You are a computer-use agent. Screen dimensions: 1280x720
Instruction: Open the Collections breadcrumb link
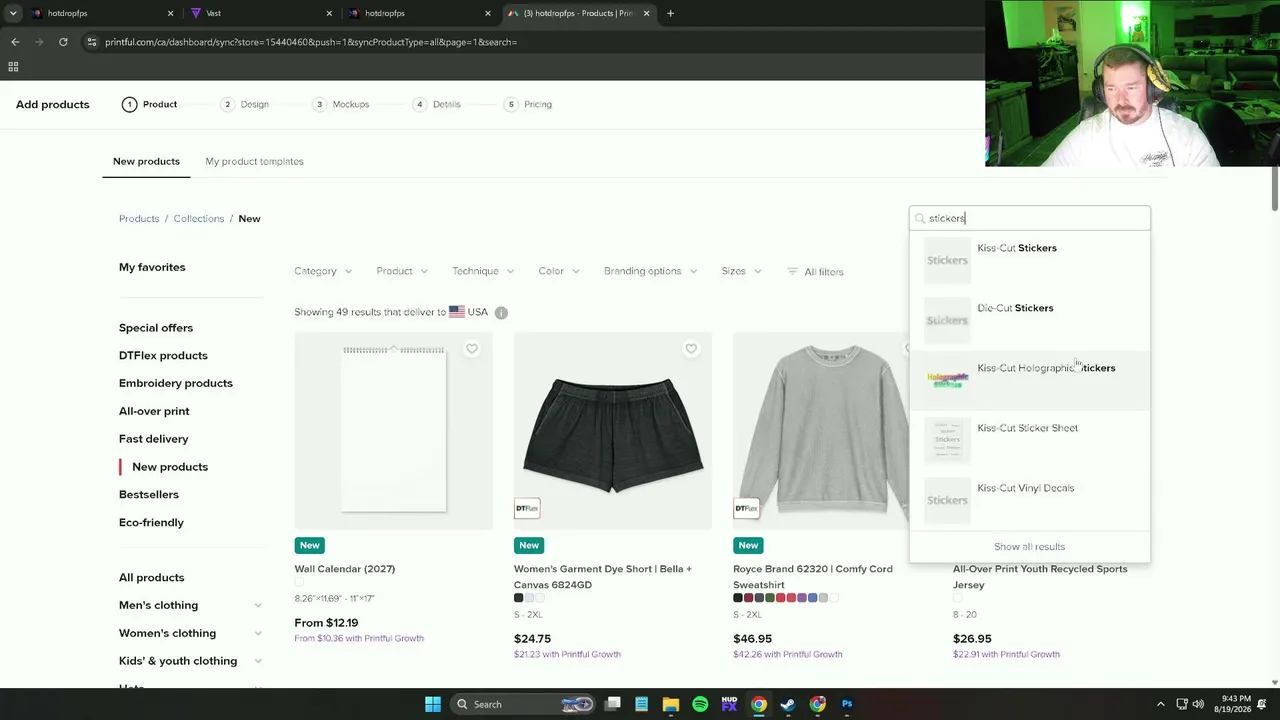tap(199, 218)
